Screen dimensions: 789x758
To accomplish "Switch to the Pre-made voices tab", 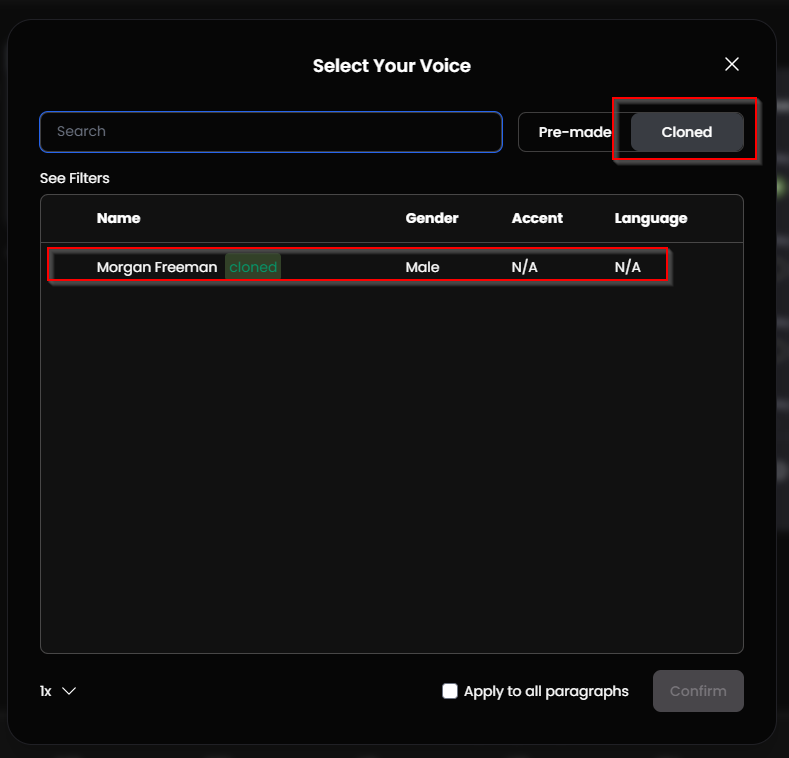I will (574, 132).
